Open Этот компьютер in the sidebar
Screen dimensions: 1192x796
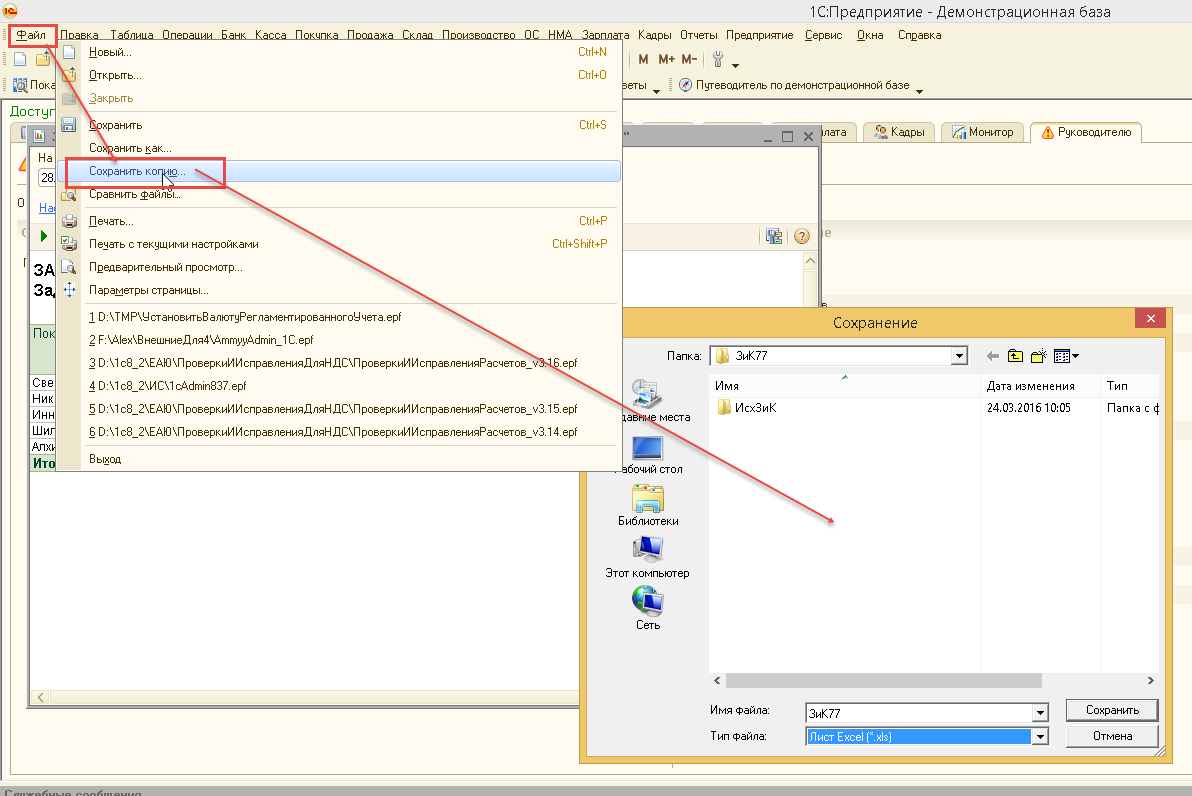tap(648, 557)
